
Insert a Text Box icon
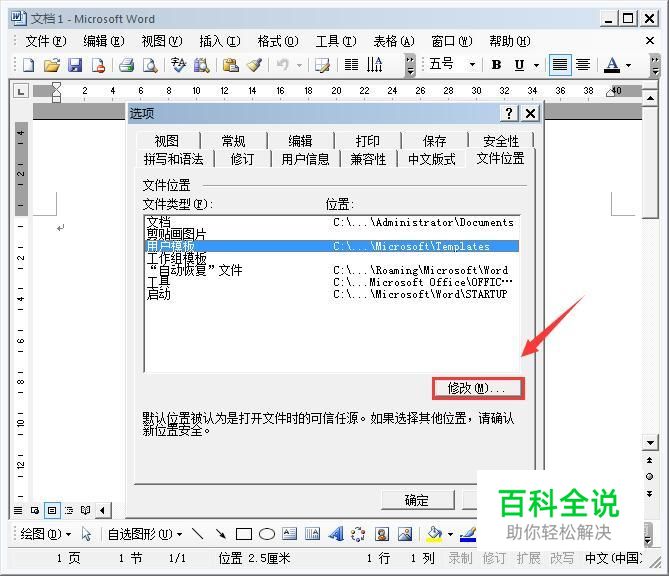click(290, 534)
